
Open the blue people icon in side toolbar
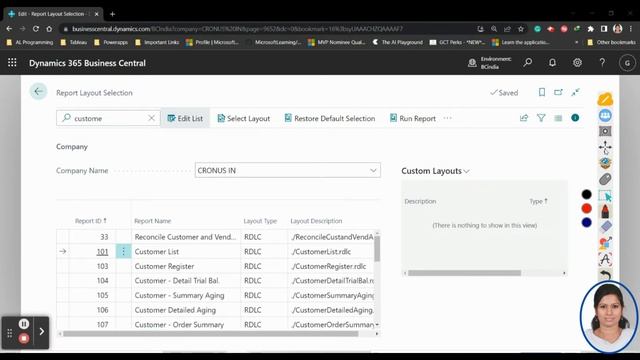(605, 116)
